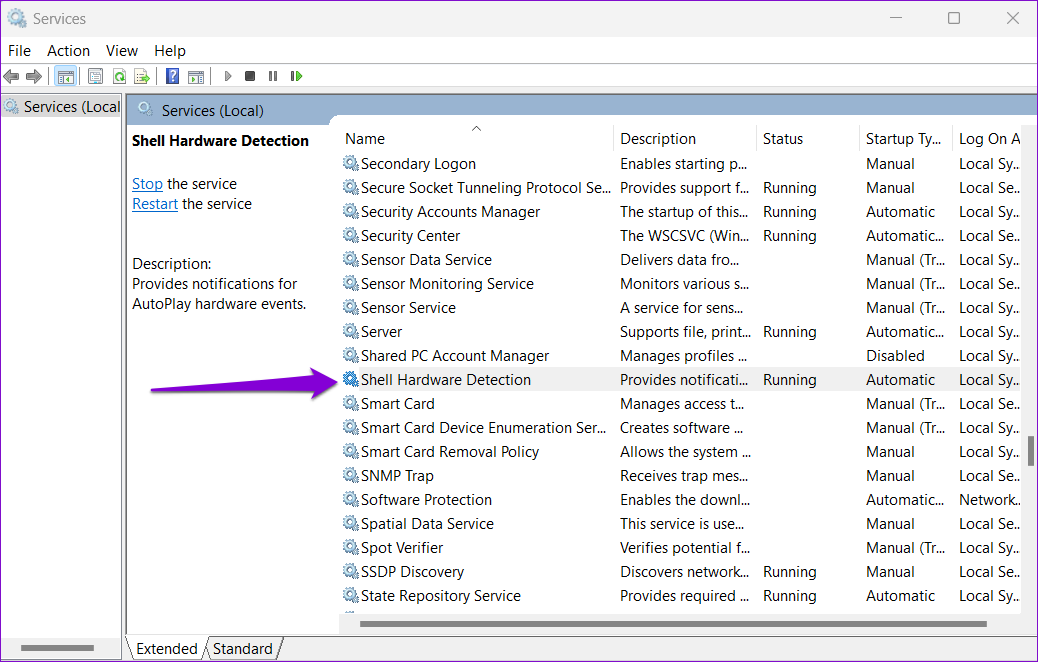Sort by the Status column header

[x=808, y=138]
